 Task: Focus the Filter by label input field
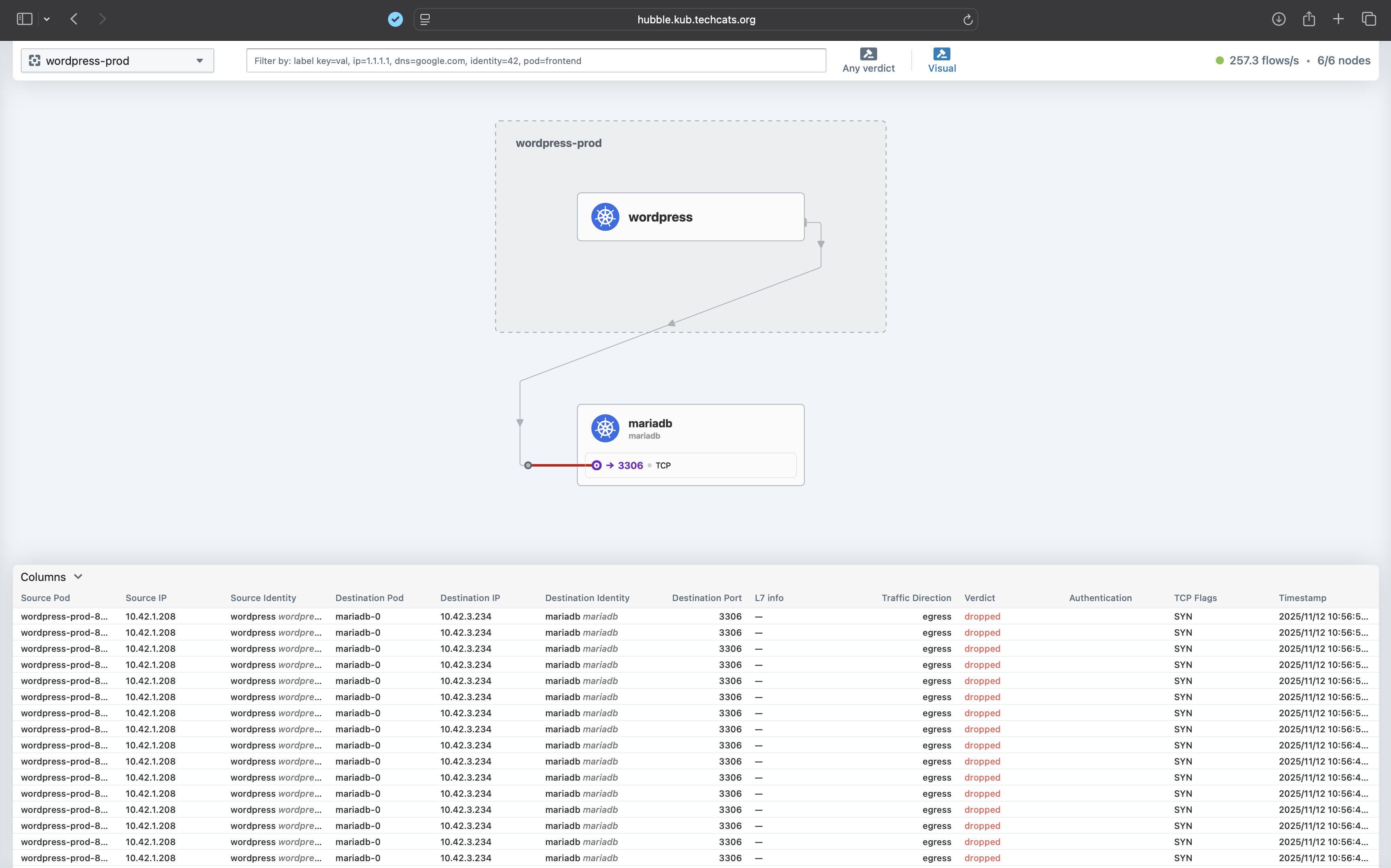tap(536, 60)
